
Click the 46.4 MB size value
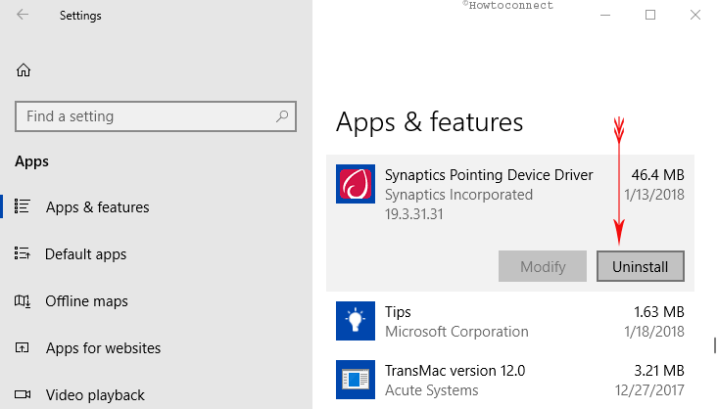pos(658,175)
